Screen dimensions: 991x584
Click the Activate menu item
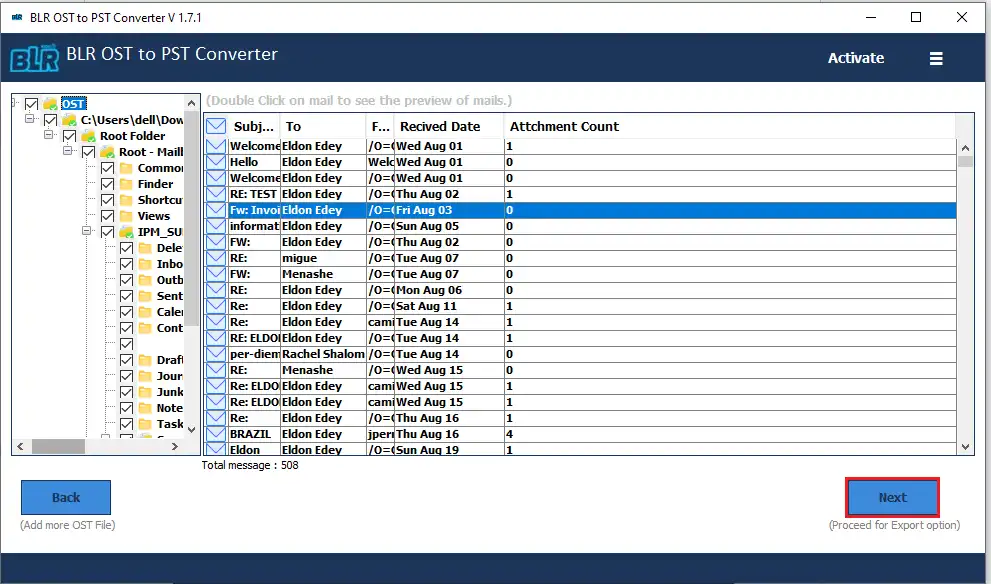855,58
